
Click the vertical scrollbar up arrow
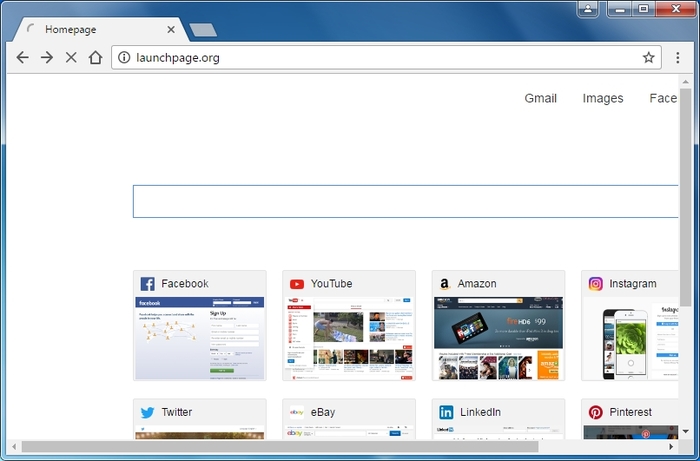coord(685,82)
